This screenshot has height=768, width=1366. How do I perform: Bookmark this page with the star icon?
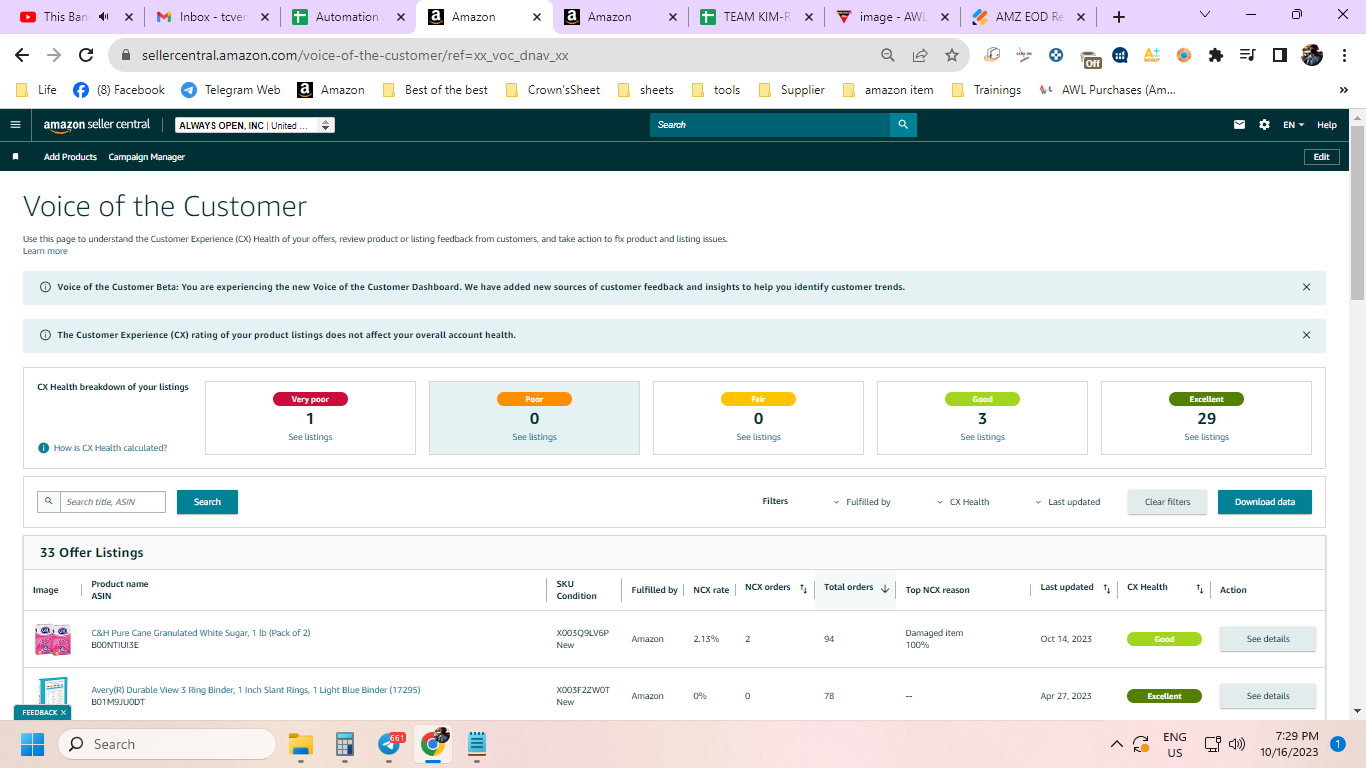[x=952, y=55]
